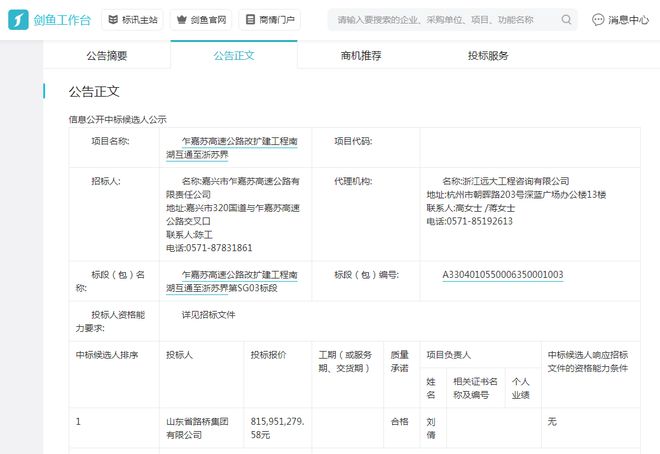Click the 剑鱼工作台 logo icon
The image size is (660, 454).
[18, 20]
